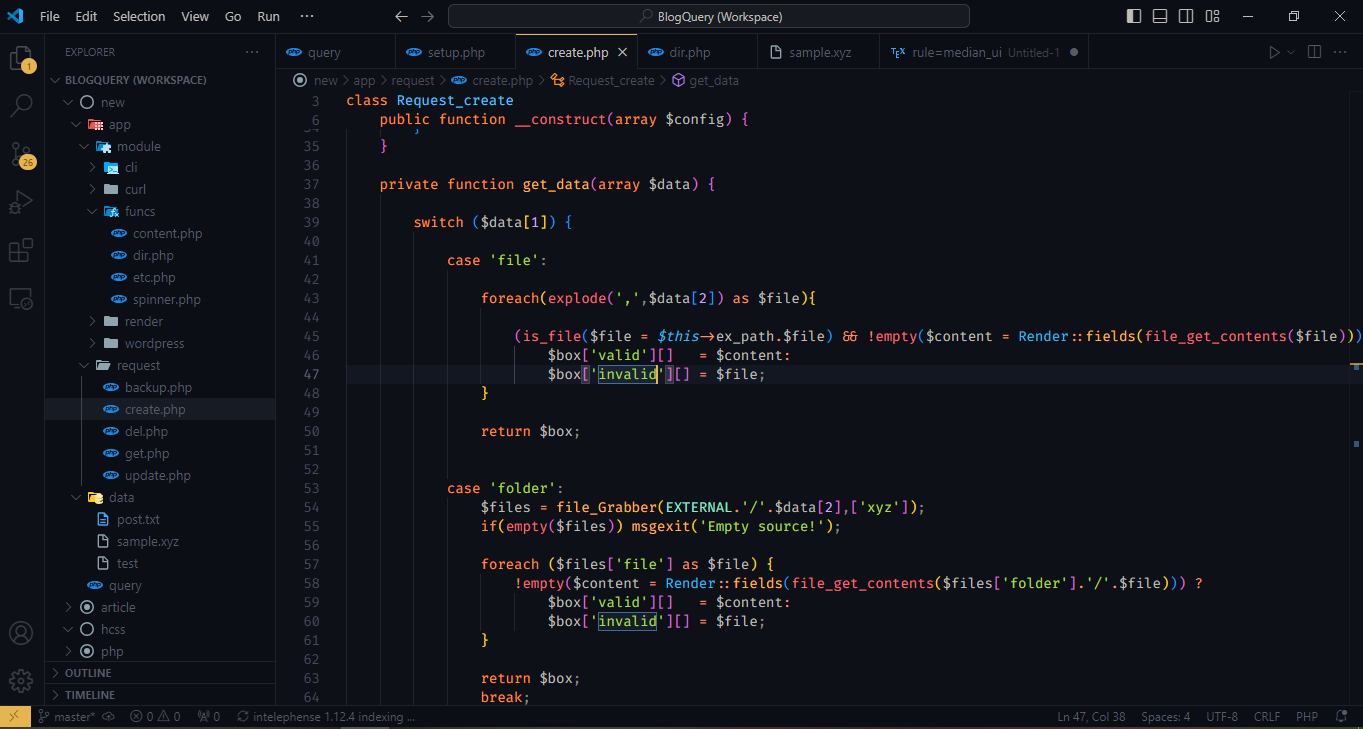The width and height of the screenshot is (1363, 729).
Task: Open the Extensions view
Action: (x=21, y=251)
